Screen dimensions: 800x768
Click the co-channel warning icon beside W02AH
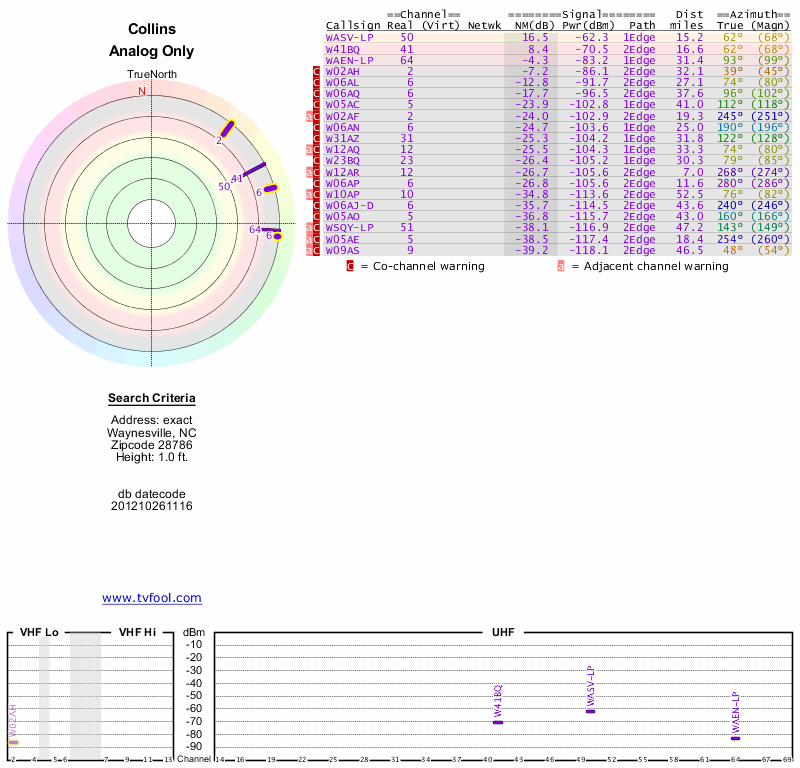tap(316, 72)
